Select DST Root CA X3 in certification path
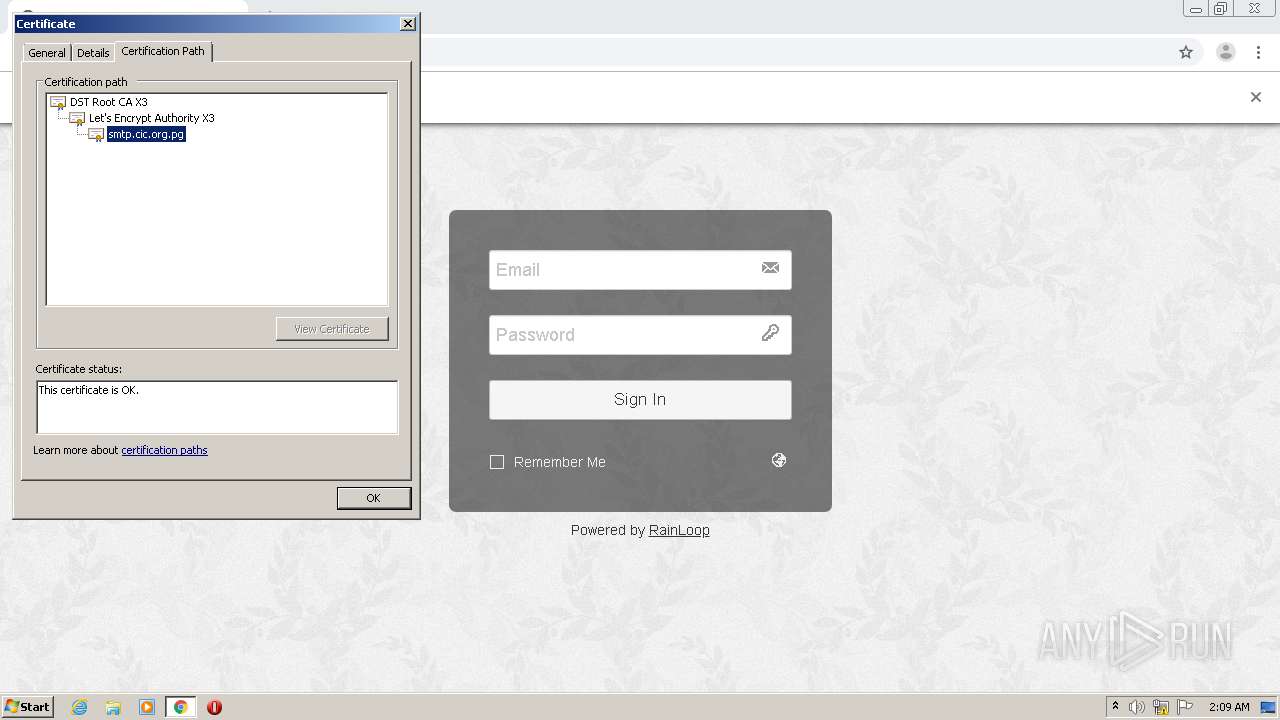The width and height of the screenshot is (1280, 720). 108,102
